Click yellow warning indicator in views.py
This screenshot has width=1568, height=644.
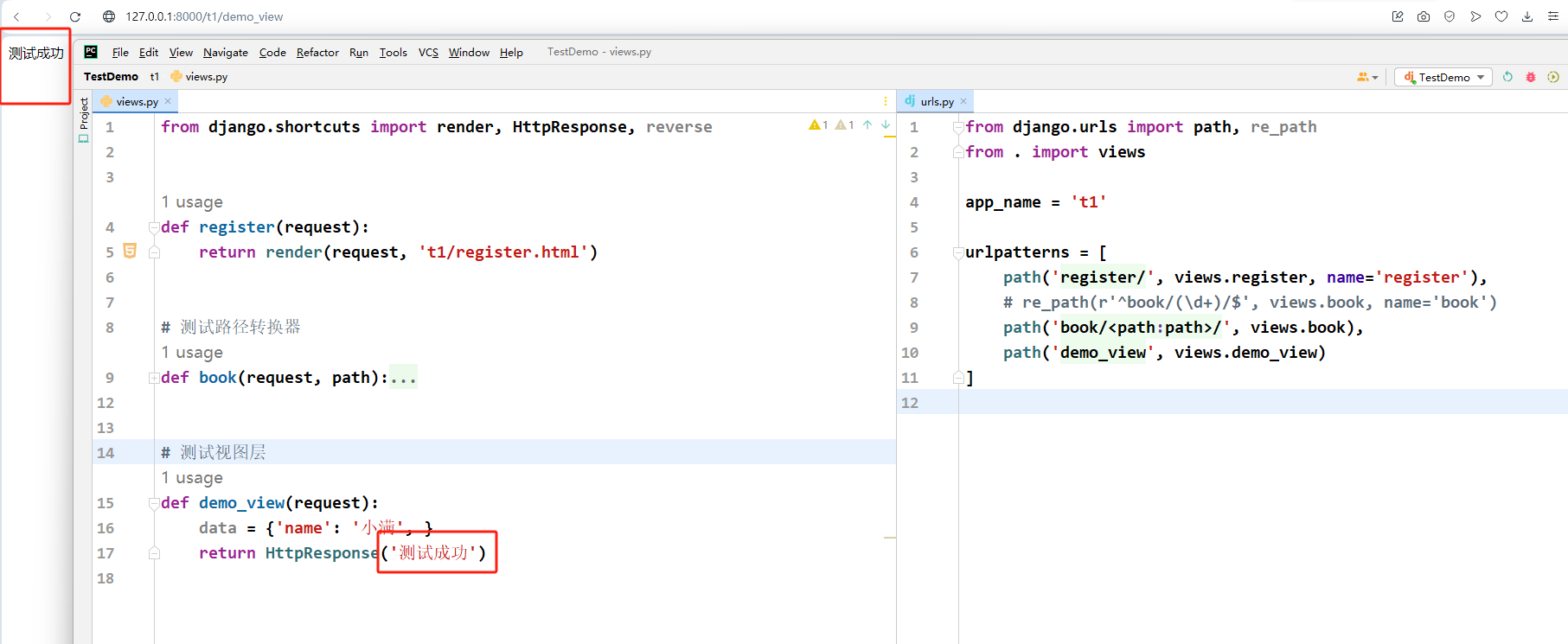(x=818, y=125)
